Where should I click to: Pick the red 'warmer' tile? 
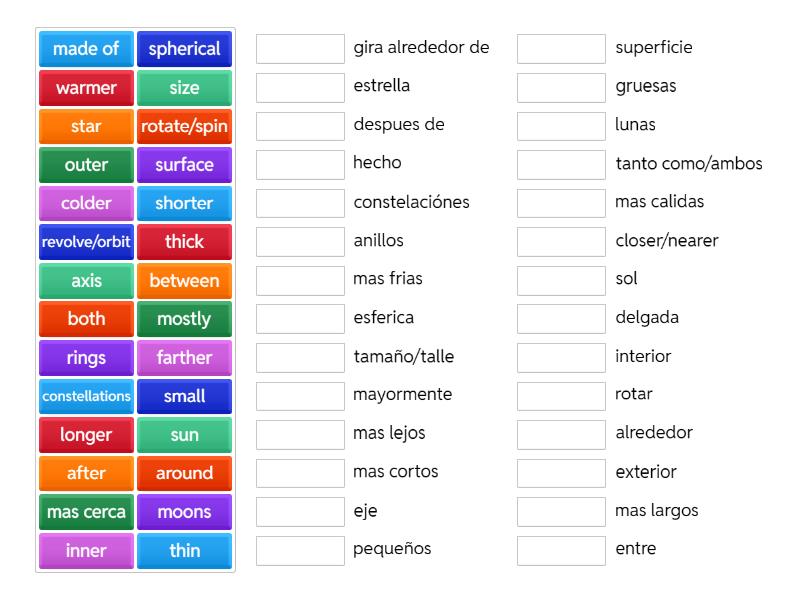tap(86, 88)
